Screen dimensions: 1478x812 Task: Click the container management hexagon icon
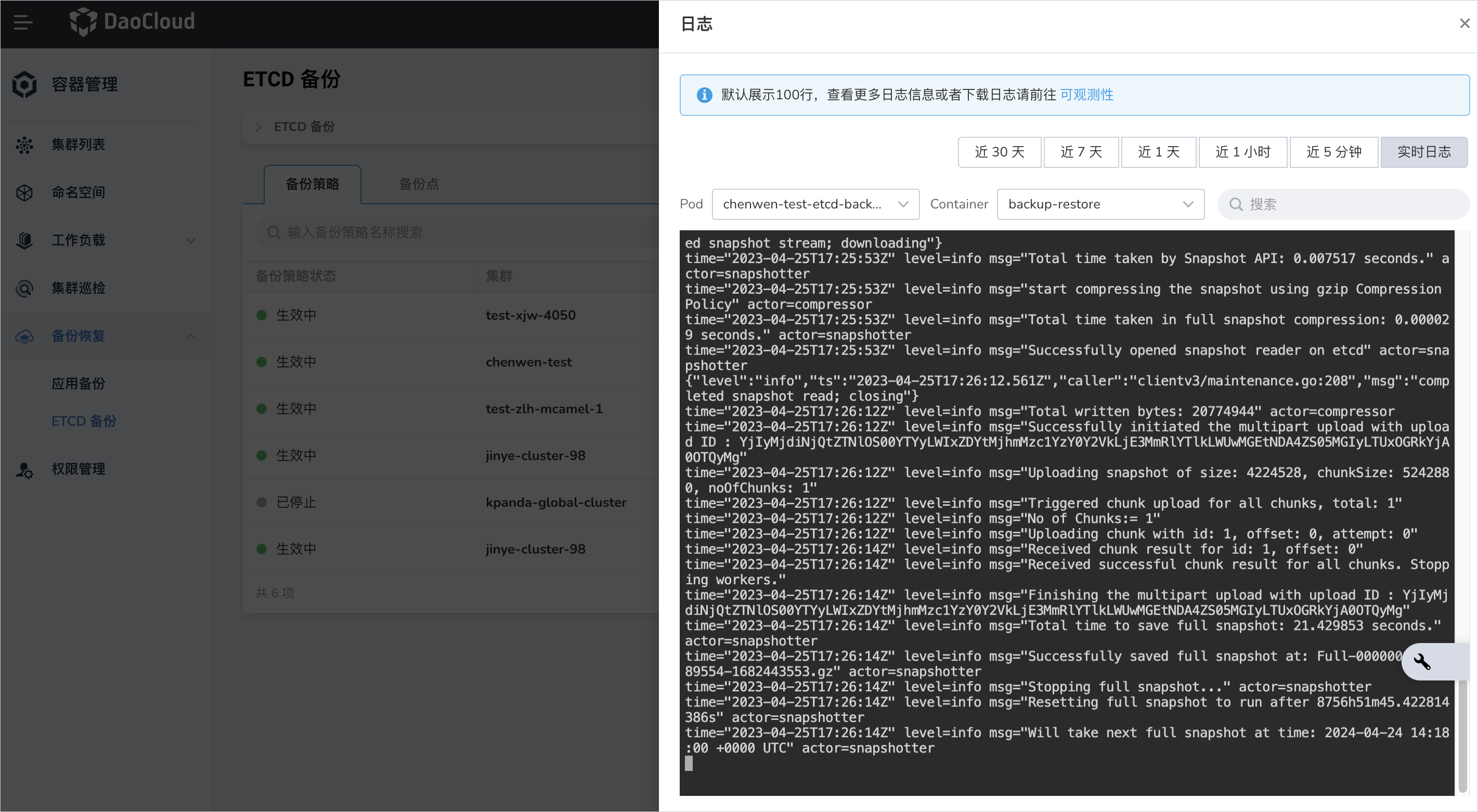coord(24,84)
